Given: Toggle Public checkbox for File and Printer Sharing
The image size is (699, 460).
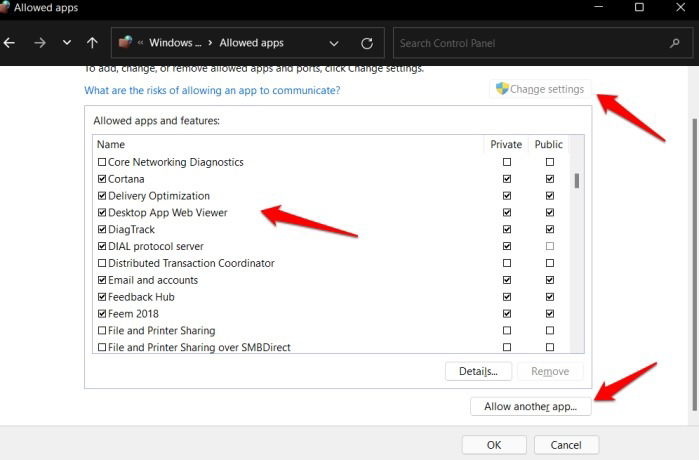Looking at the screenshot, I should tap(550, 330).
